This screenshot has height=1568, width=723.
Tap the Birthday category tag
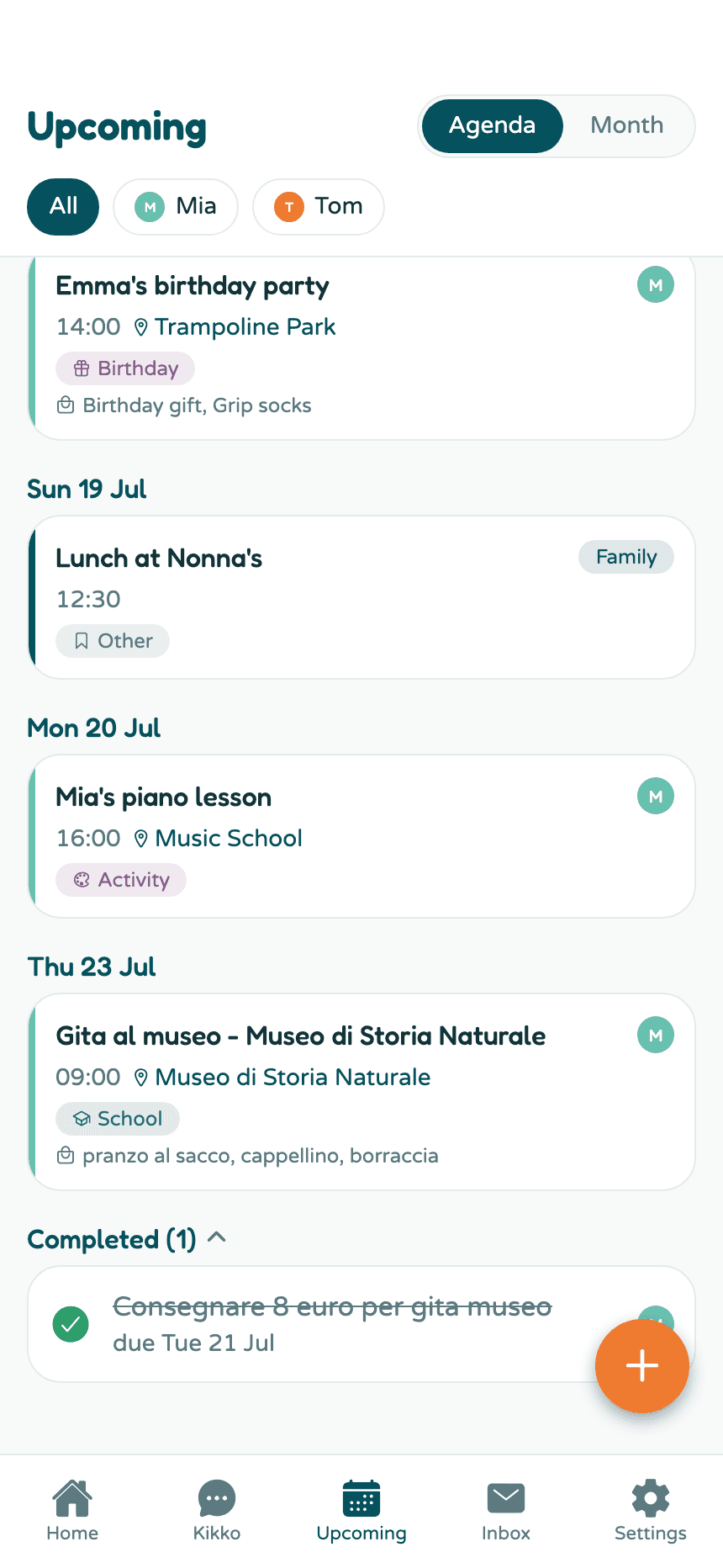[x=125, y=368]
